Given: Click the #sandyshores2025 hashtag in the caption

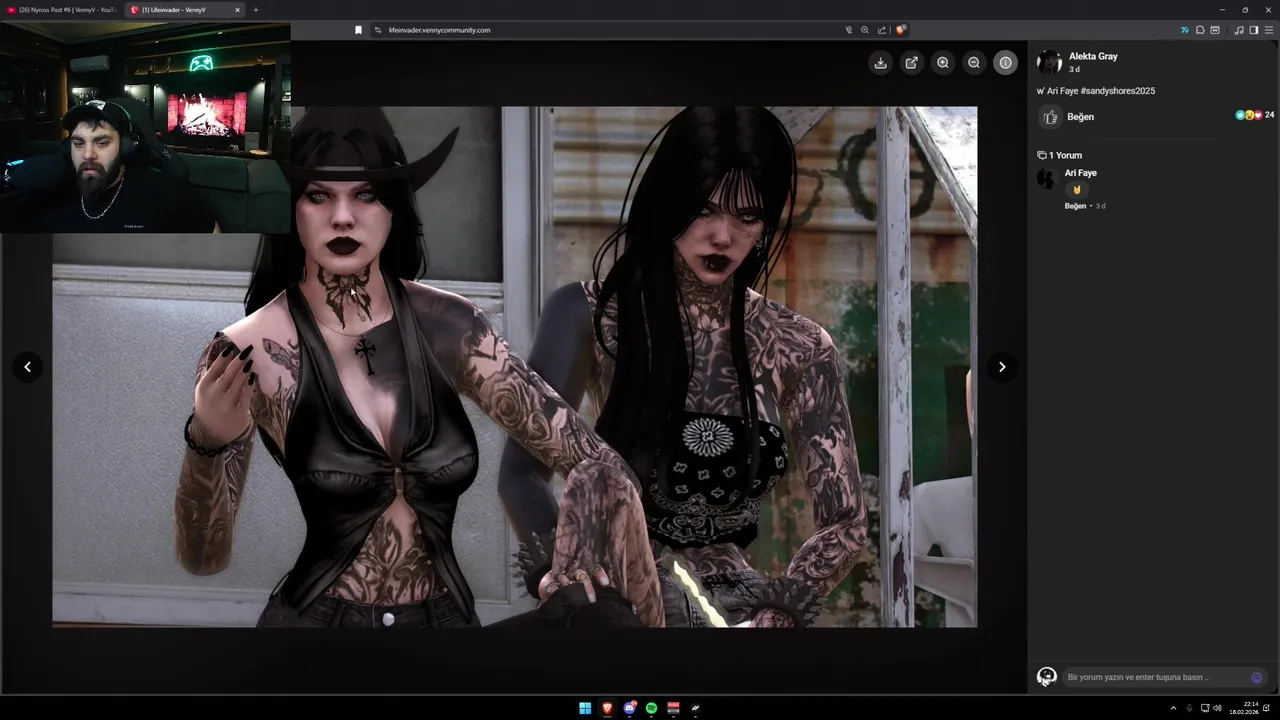Looking at the screenshot, I should point(1118,91).
